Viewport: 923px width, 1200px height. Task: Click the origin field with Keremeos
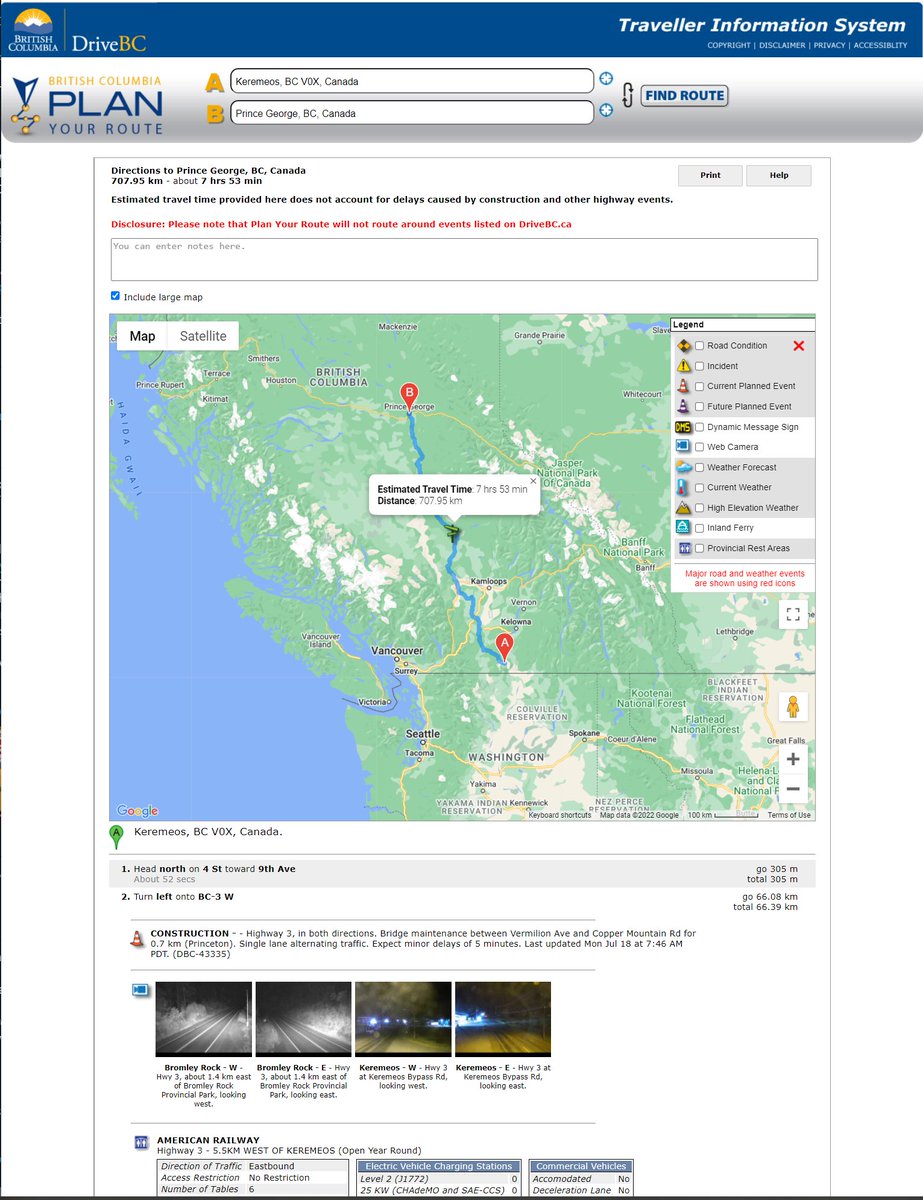pyautogui.click(x=411, y=81)
